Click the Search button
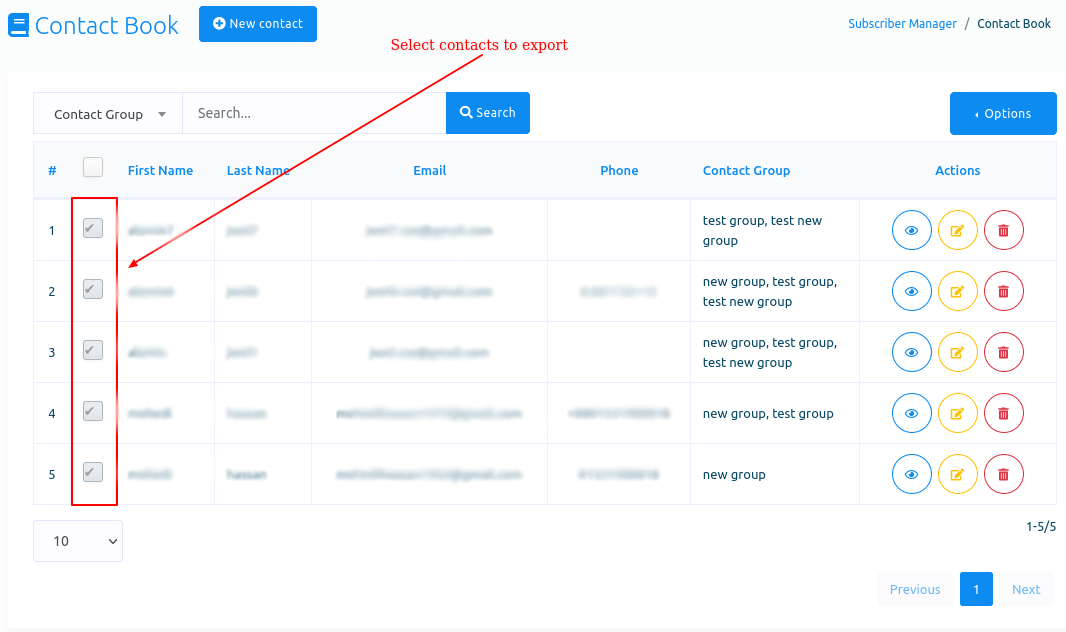 [487, 113]
